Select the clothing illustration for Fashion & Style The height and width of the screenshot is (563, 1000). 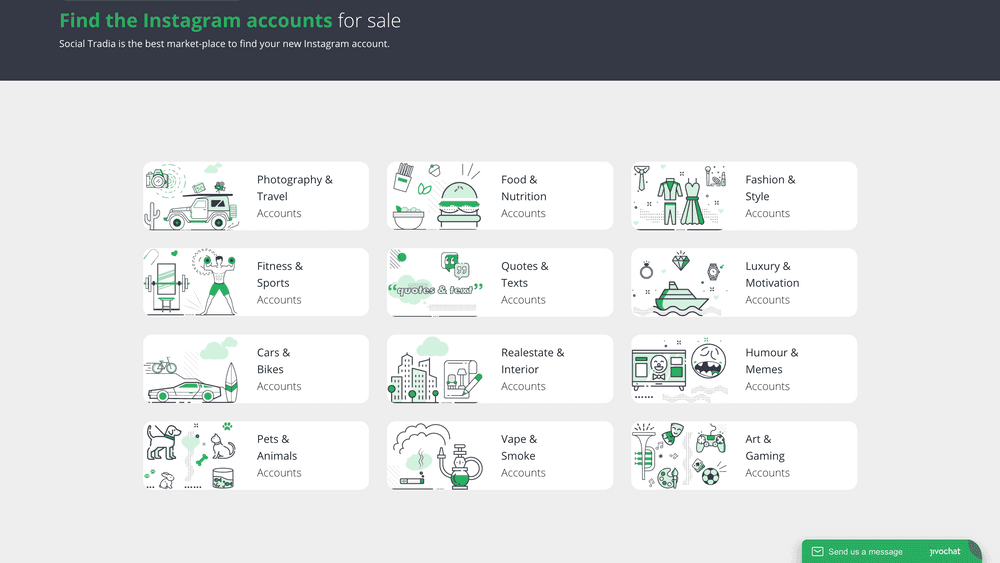(680, 197)
